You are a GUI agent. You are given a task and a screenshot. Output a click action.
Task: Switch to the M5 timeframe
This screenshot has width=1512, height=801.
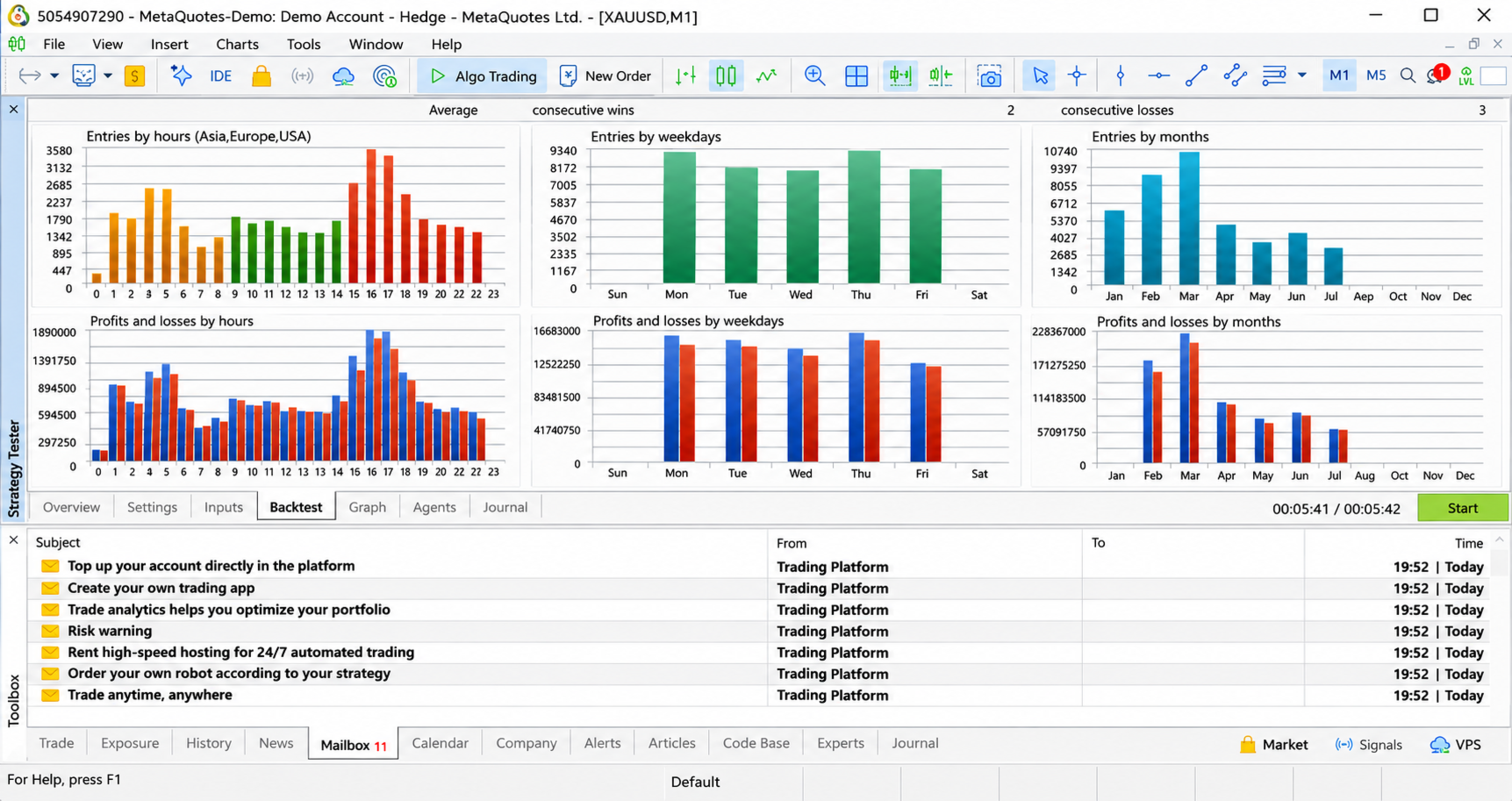tap(1376, 76)
